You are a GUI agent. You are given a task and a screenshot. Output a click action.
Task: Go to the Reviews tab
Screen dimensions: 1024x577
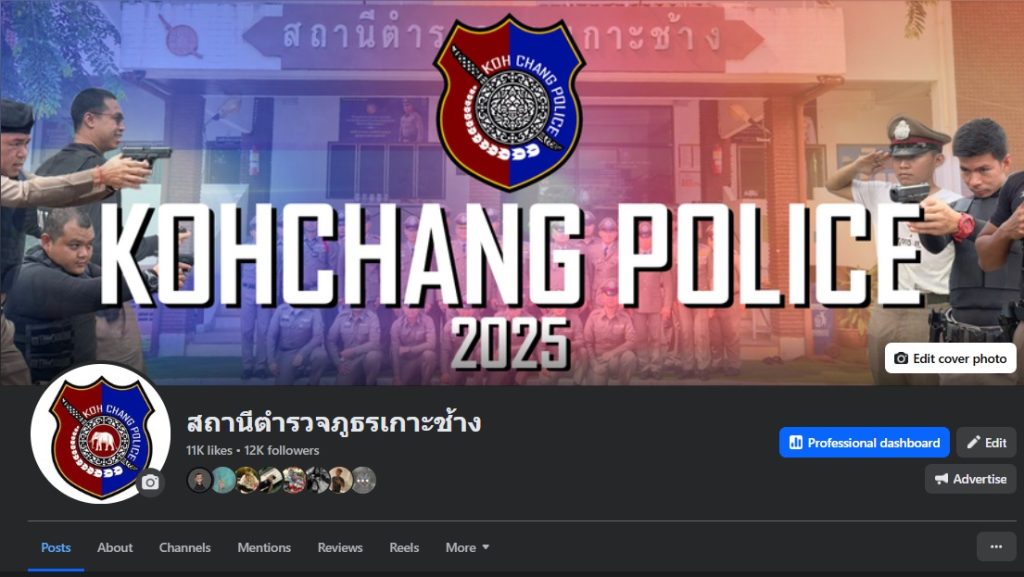pyautogui.click(x=340, y=548)
